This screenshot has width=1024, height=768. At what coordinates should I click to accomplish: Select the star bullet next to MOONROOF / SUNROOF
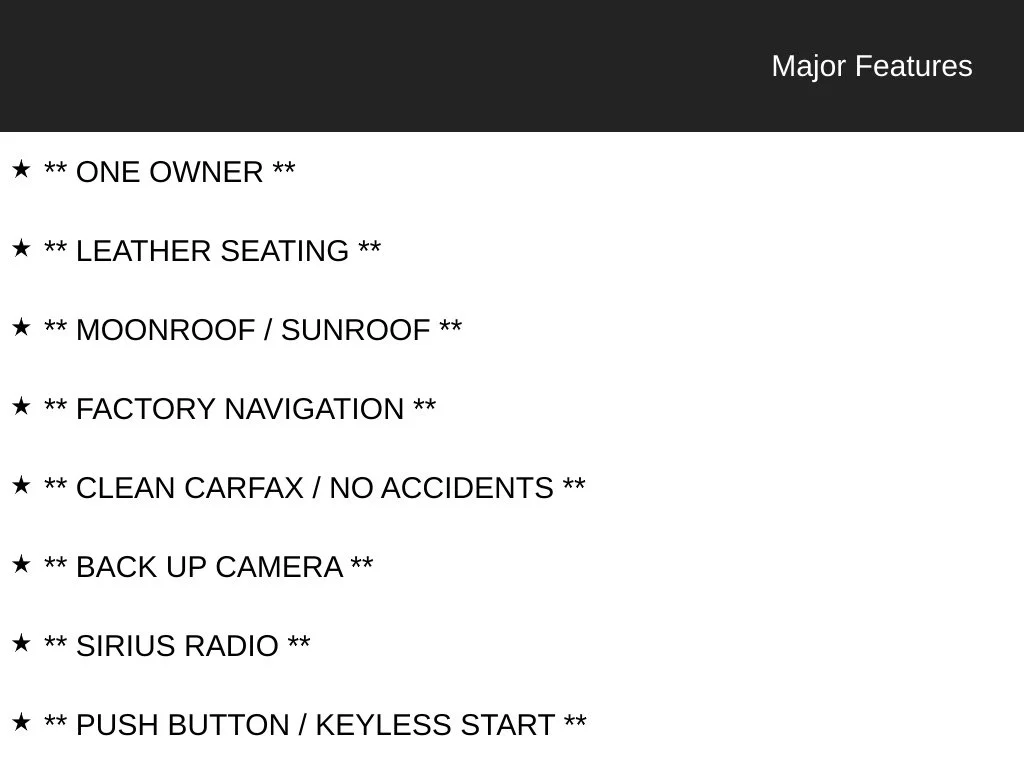(21, 327)
